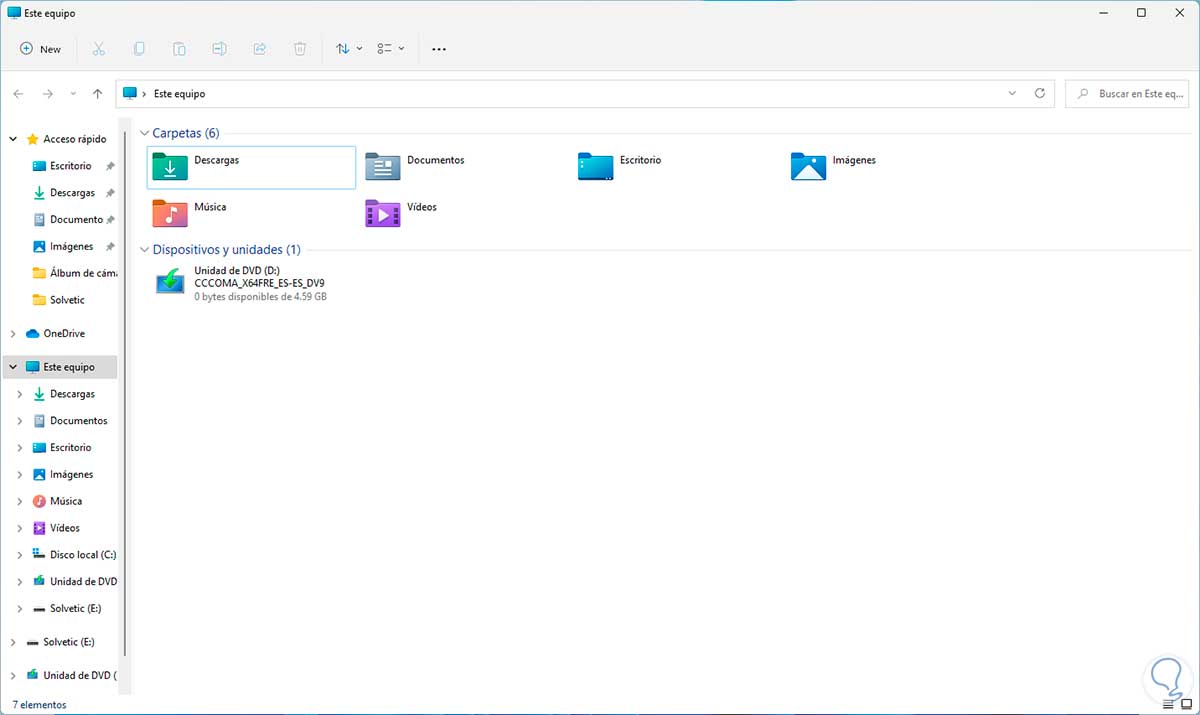Viewport: 1200px width, 715px height.
Task: Select Este equipo in navigation pane
Action: (x=69, y=367)
